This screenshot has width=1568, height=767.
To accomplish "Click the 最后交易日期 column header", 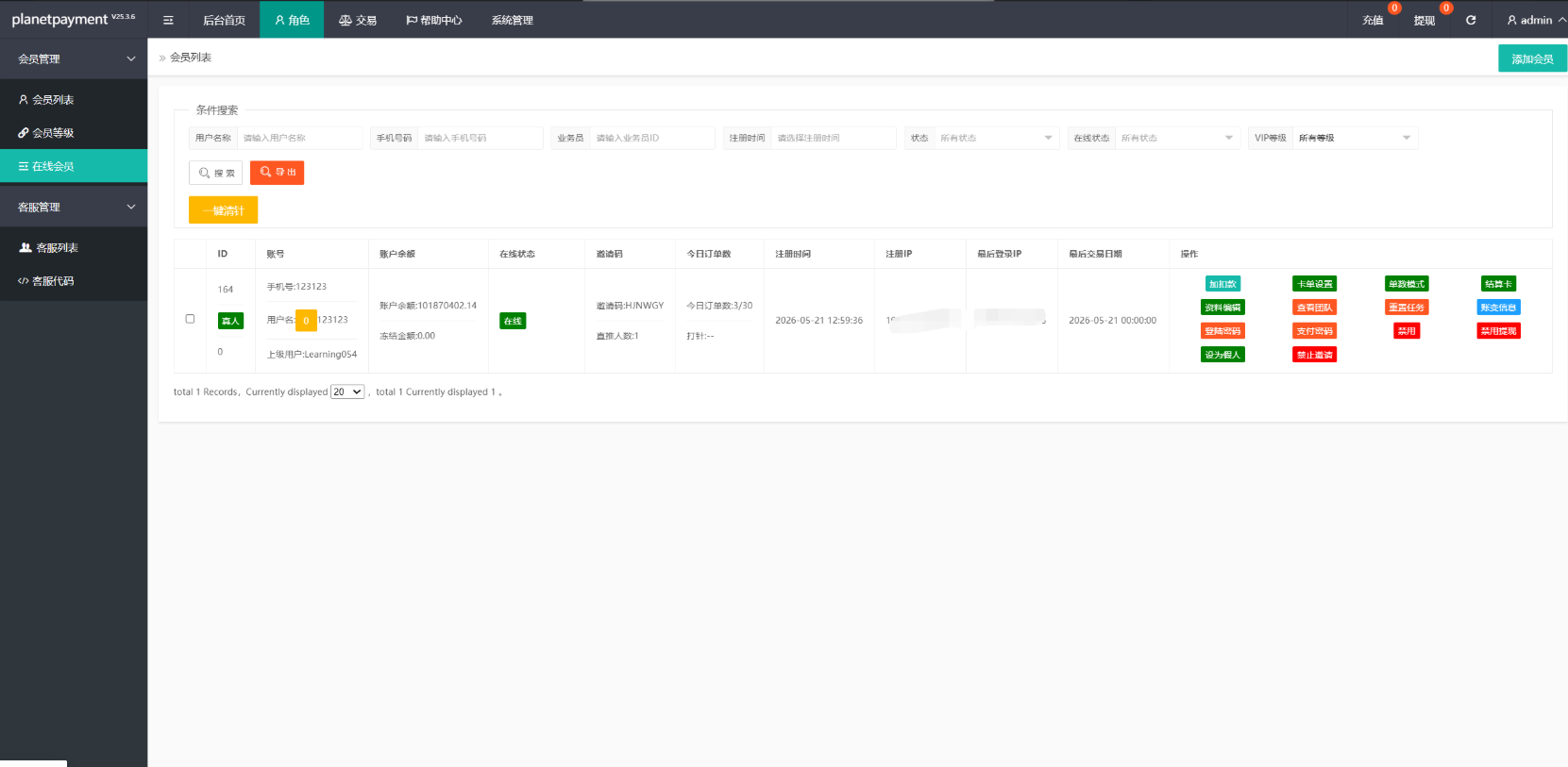I will pos(1095,254).
